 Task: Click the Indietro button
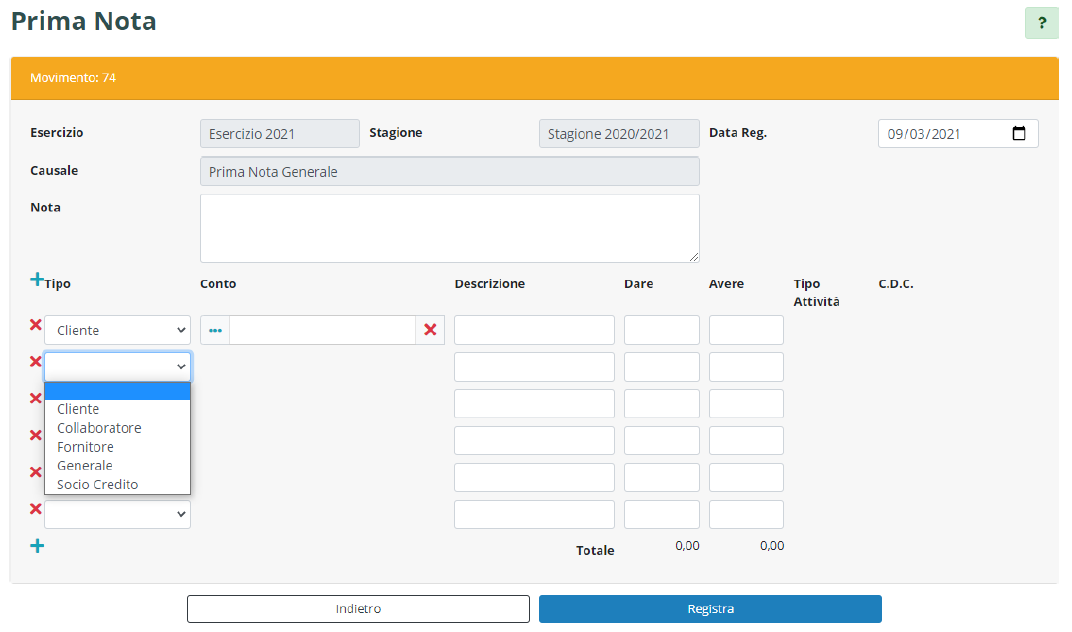tap(358, 609)
